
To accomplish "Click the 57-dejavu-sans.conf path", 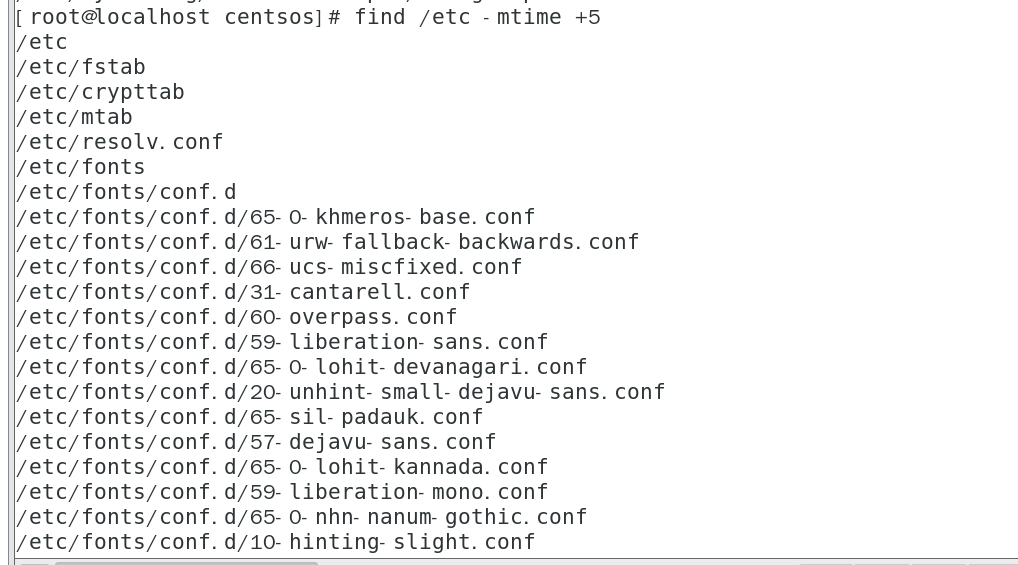I will point(257,442).
